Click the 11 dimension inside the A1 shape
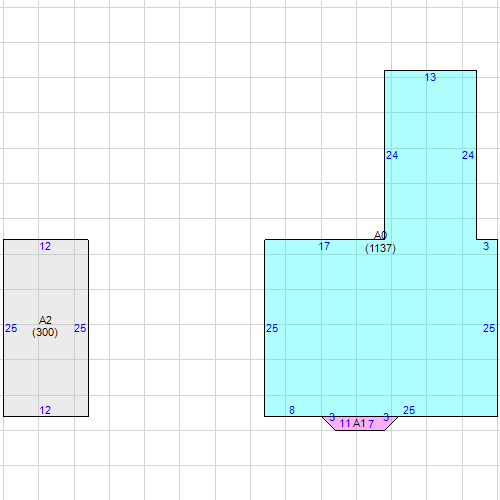Screen dimensions: 500x500 click(x=345, y=423)
